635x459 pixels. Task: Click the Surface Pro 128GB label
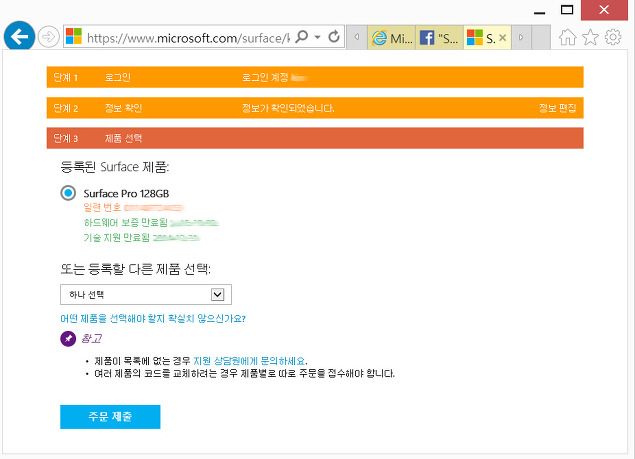(x=126, y=194)
